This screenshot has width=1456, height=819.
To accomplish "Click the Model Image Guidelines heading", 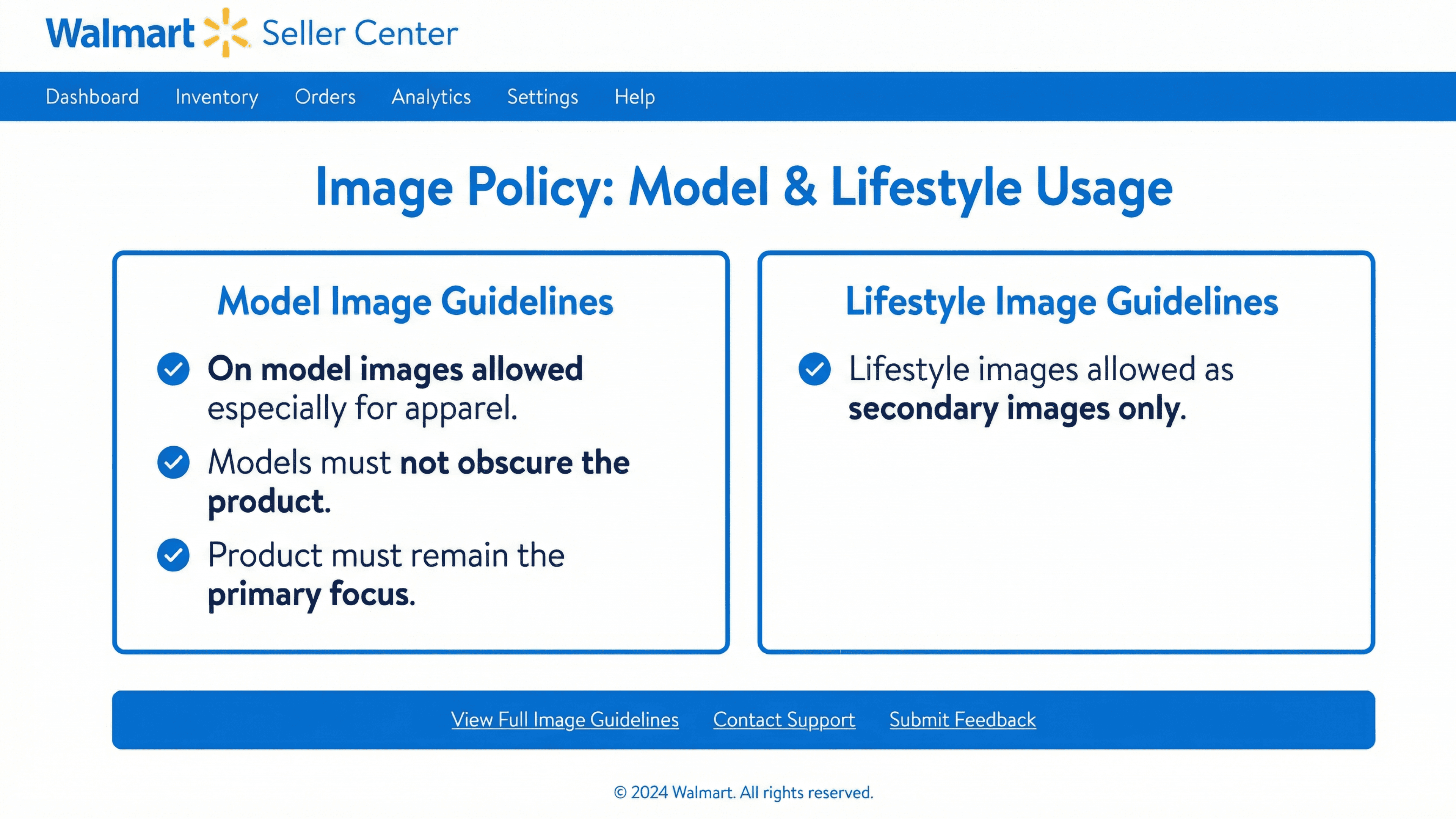I will click(416, 301).
